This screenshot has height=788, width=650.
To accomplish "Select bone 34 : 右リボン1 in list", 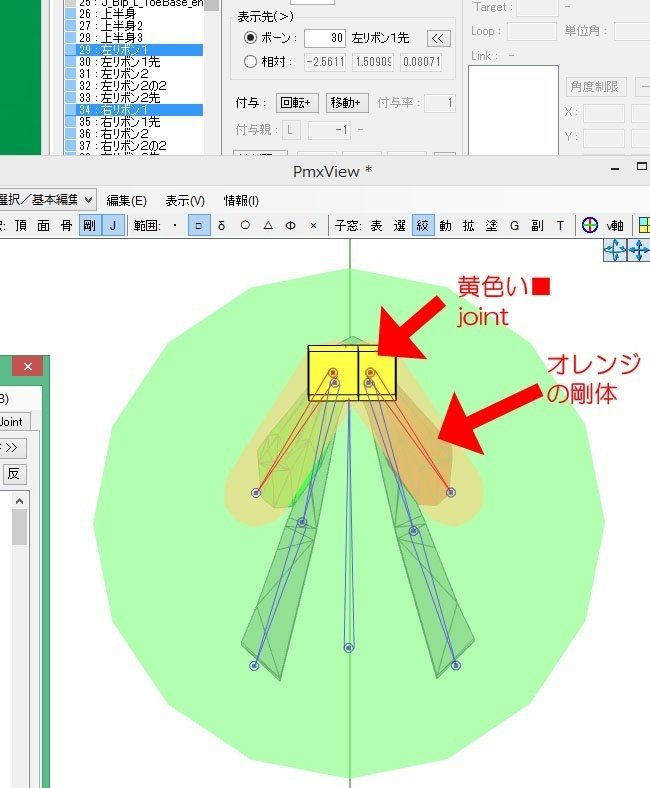I will (134, 110).
